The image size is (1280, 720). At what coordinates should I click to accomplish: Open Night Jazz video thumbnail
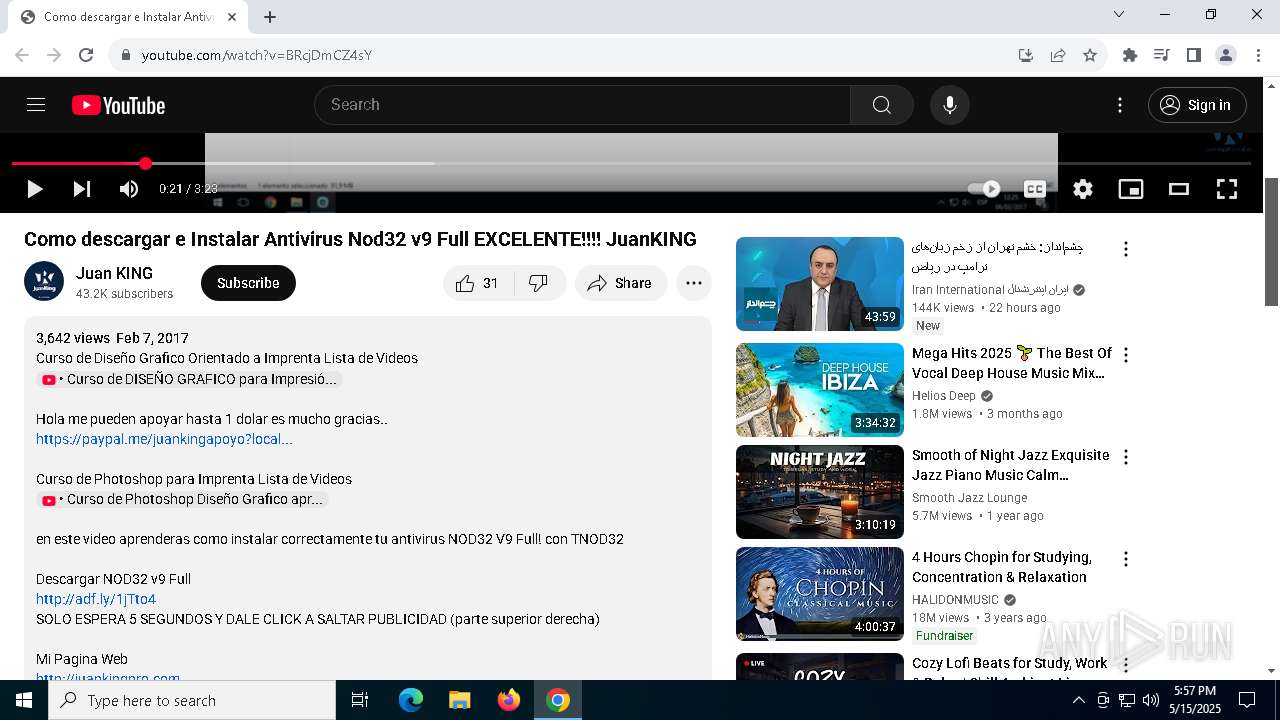pos(820,492)
